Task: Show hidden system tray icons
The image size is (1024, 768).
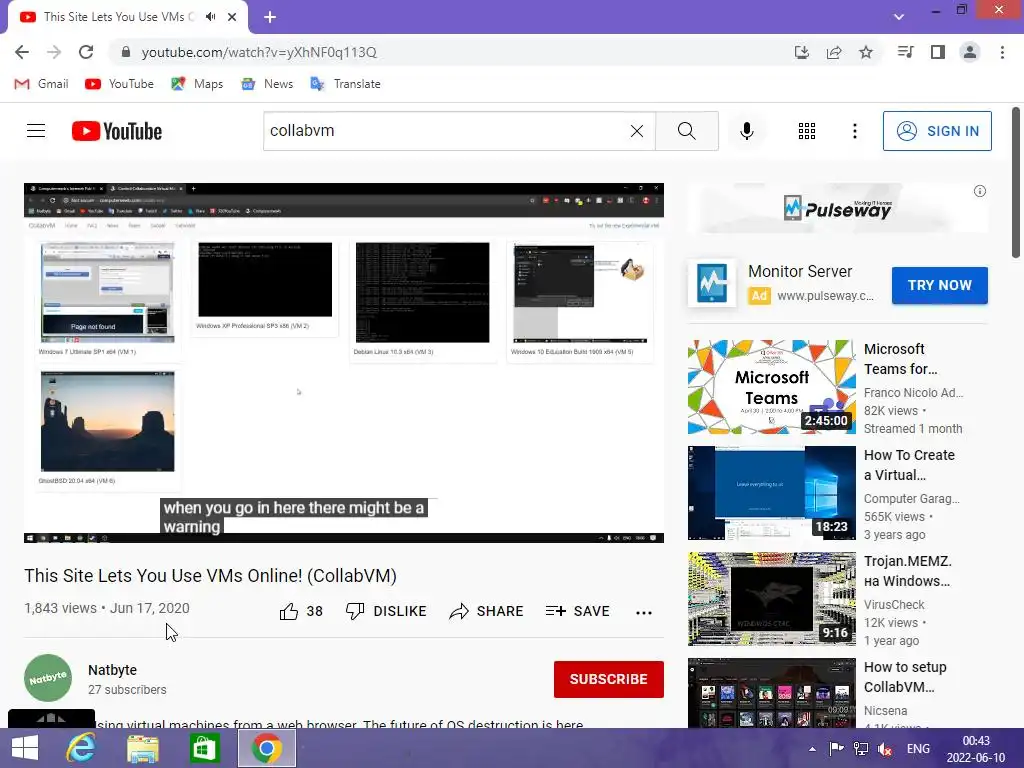Action: [x=812, y=749]
